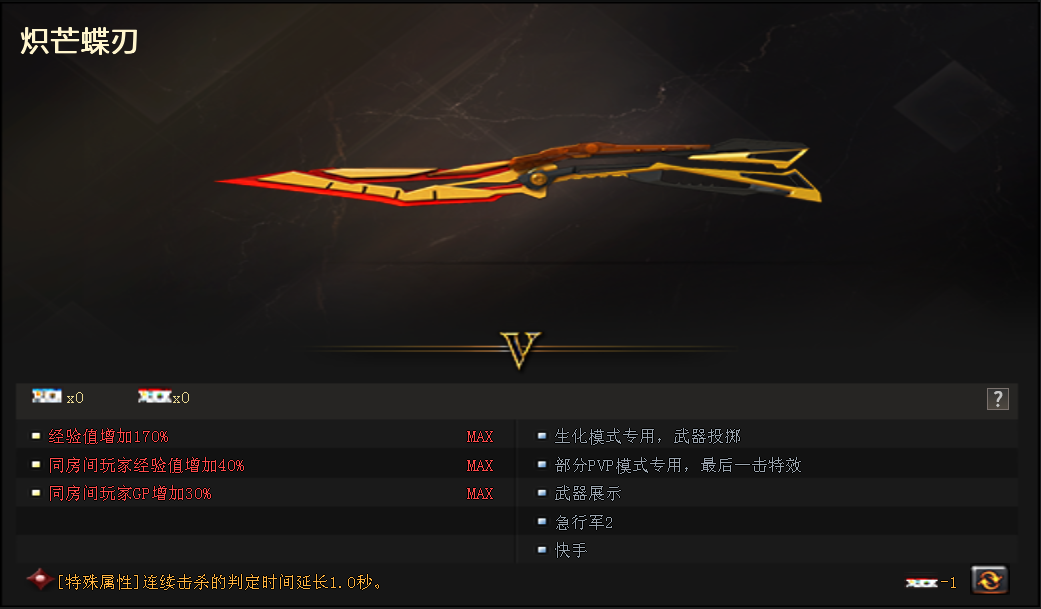Select the 快手 feature entry
The image size is (1041, 609).
pyautogui.click(x=571, y=550)
